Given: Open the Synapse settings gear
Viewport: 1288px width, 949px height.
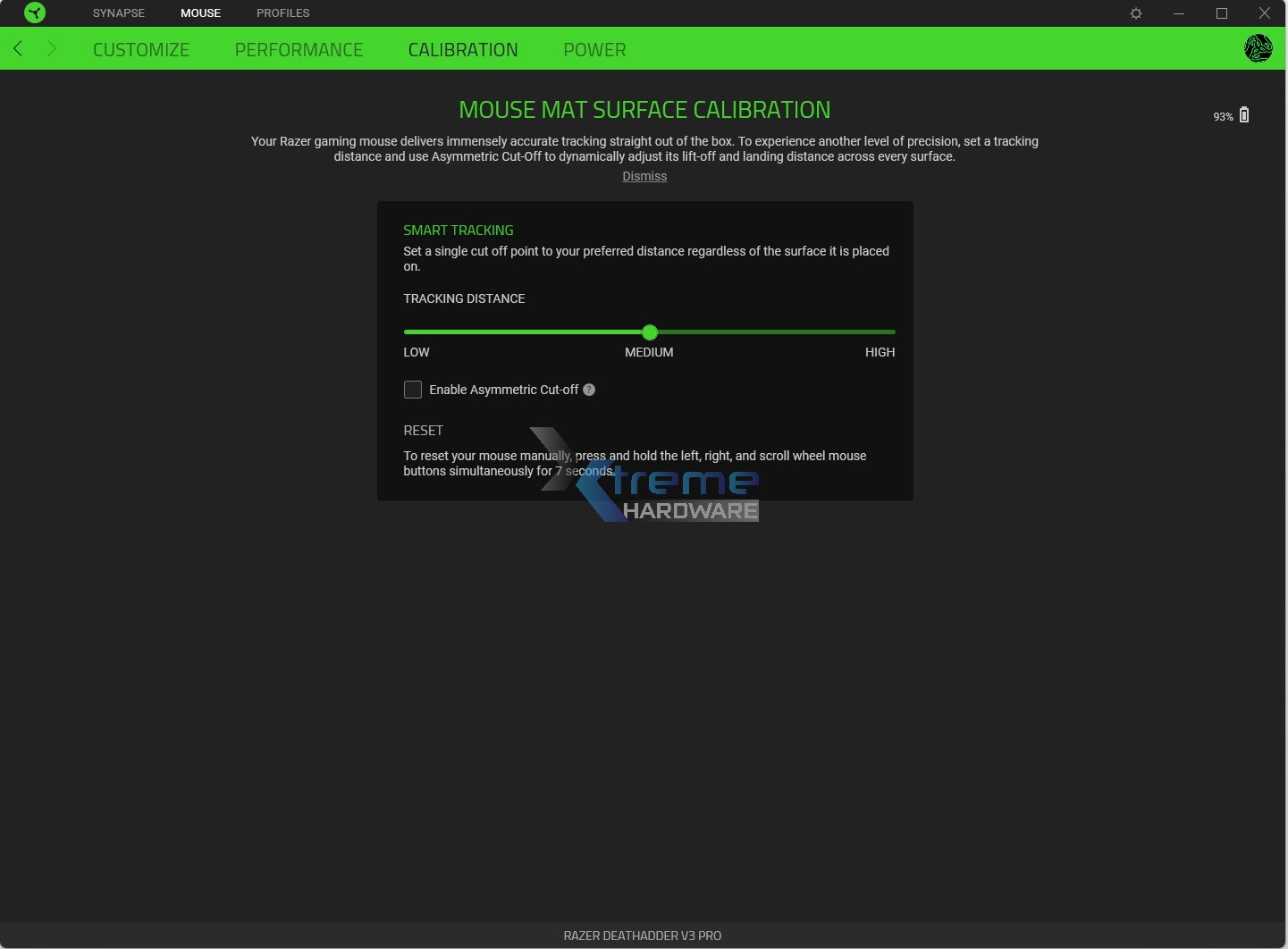Looking at the screenshot, I should pyautogui.click(x=1136, y=13).
